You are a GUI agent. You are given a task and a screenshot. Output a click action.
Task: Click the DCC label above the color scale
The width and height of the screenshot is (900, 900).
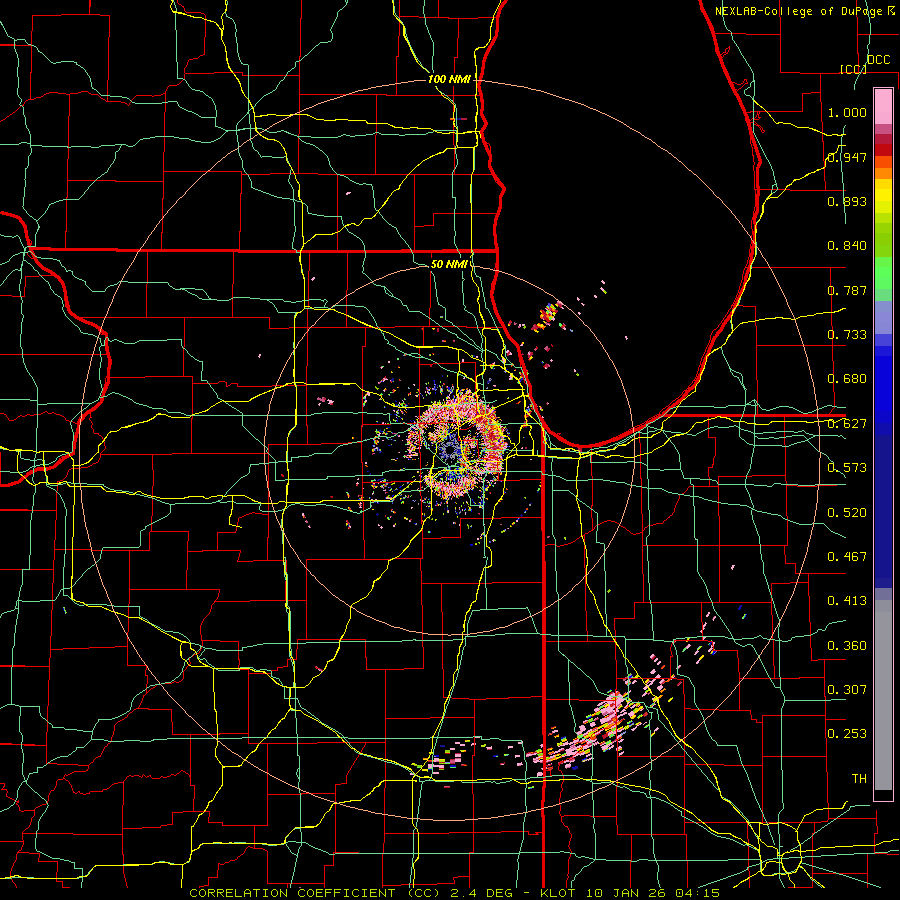click(x=878, y=60)
